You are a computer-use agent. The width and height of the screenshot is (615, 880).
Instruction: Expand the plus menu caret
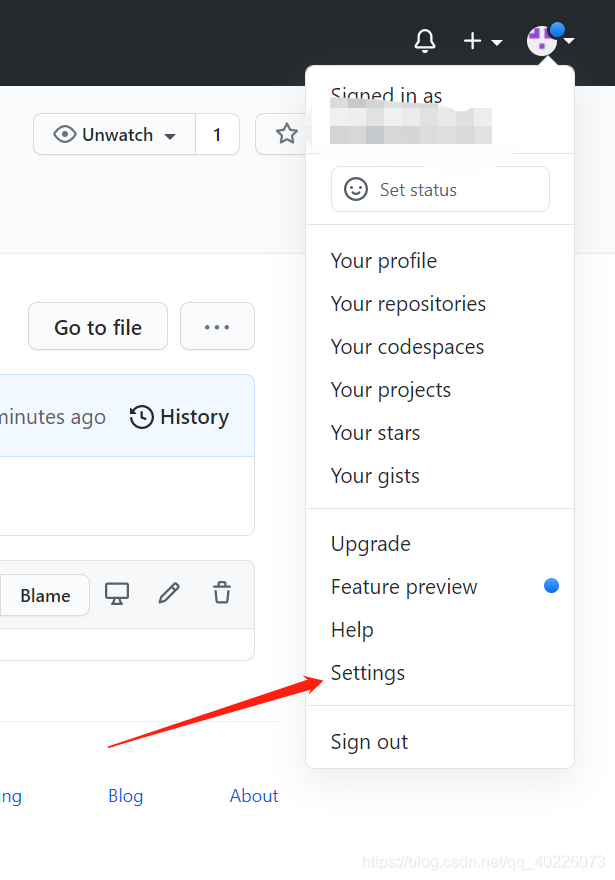click(x=497, y=42)
